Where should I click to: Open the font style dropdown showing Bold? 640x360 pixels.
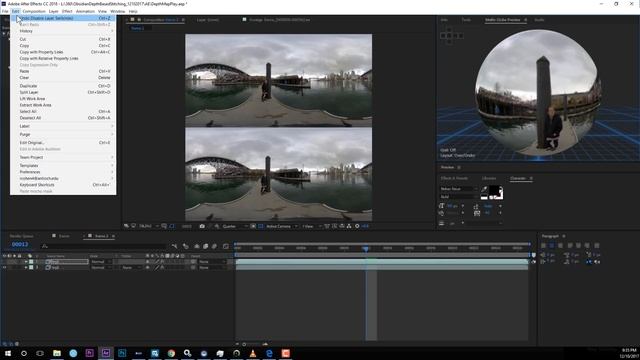459,197
